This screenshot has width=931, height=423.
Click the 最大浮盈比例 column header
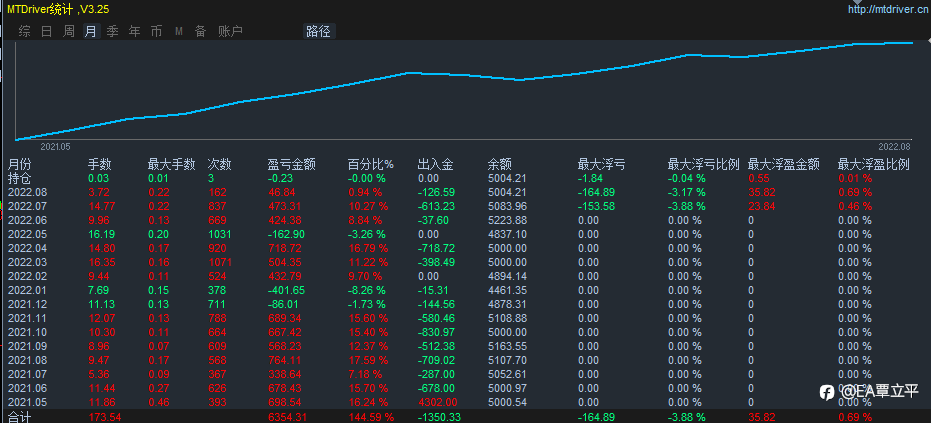pos(874,165)
